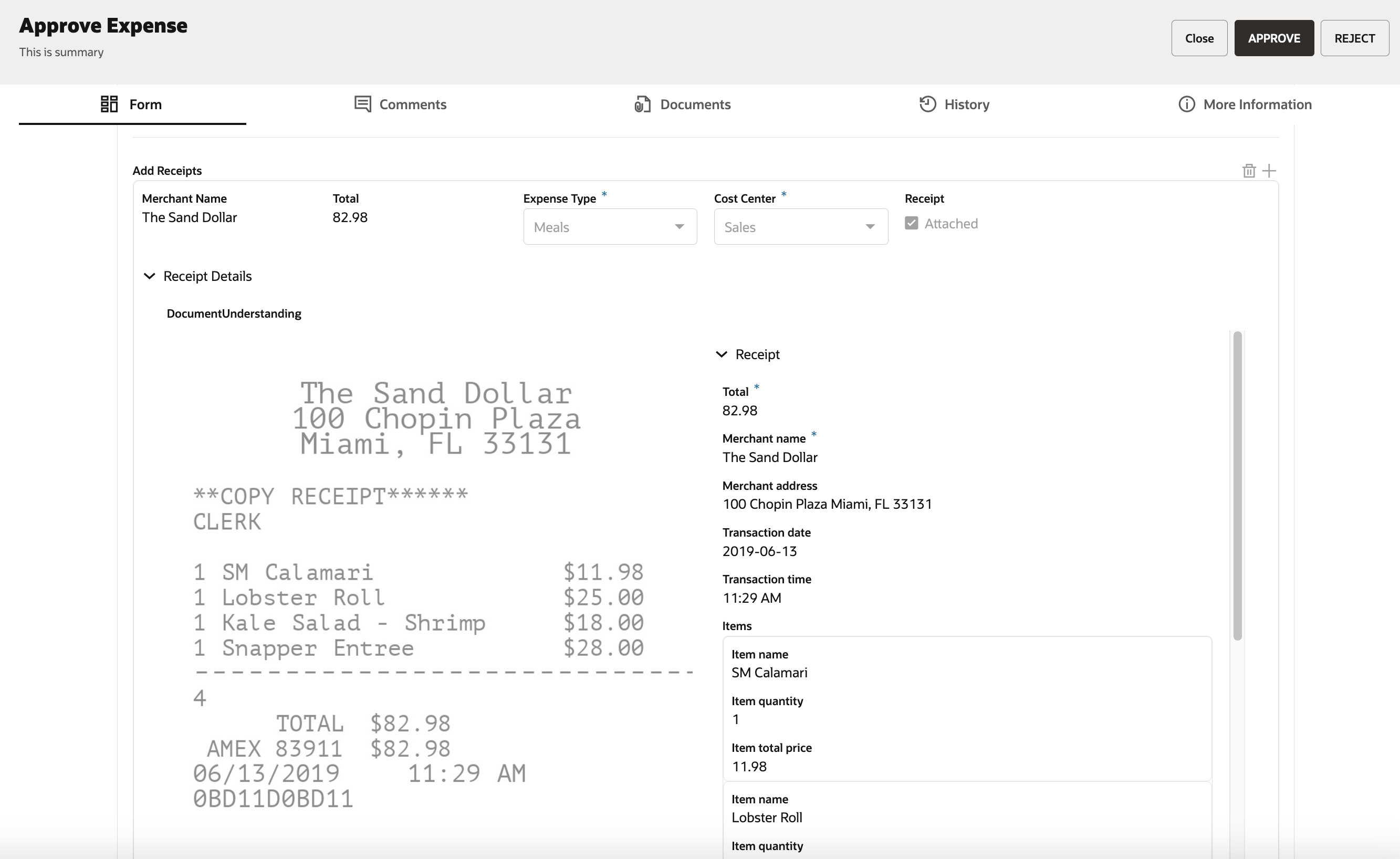Approve the expense report
The image size is (1400, 859).
tap(1274, 38)
